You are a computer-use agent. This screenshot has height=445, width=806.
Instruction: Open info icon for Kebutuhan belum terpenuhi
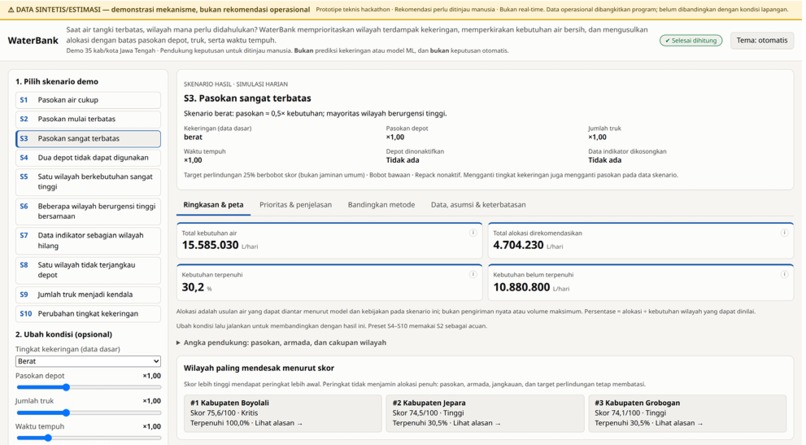[784, 274]
